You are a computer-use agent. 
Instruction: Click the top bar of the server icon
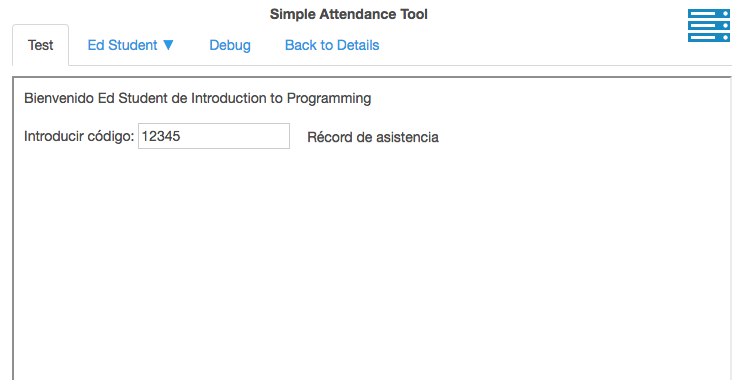[708, 14]
